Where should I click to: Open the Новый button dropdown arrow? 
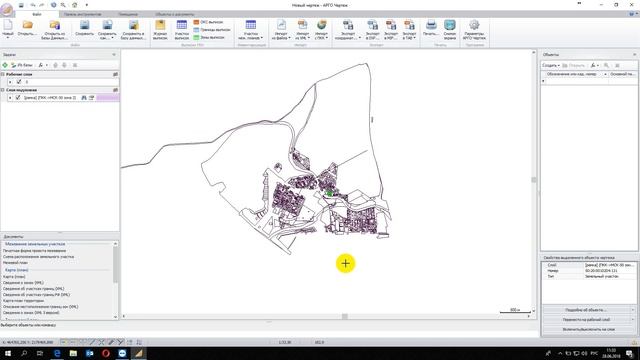pos(8,38)
